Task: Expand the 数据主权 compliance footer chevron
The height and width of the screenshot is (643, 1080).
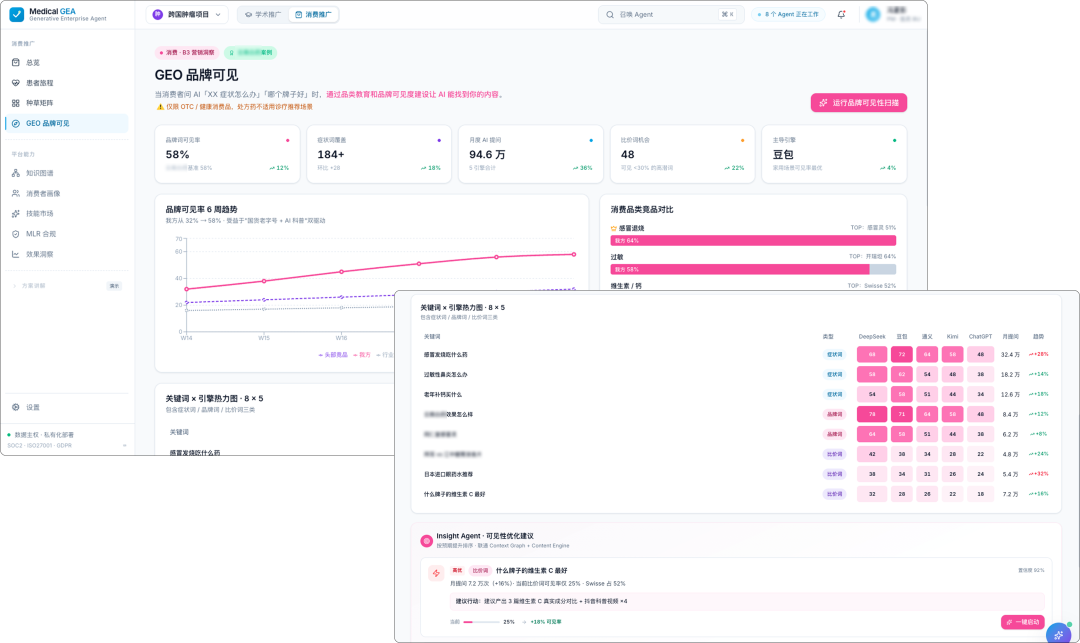Action: [x=125, y=445]
